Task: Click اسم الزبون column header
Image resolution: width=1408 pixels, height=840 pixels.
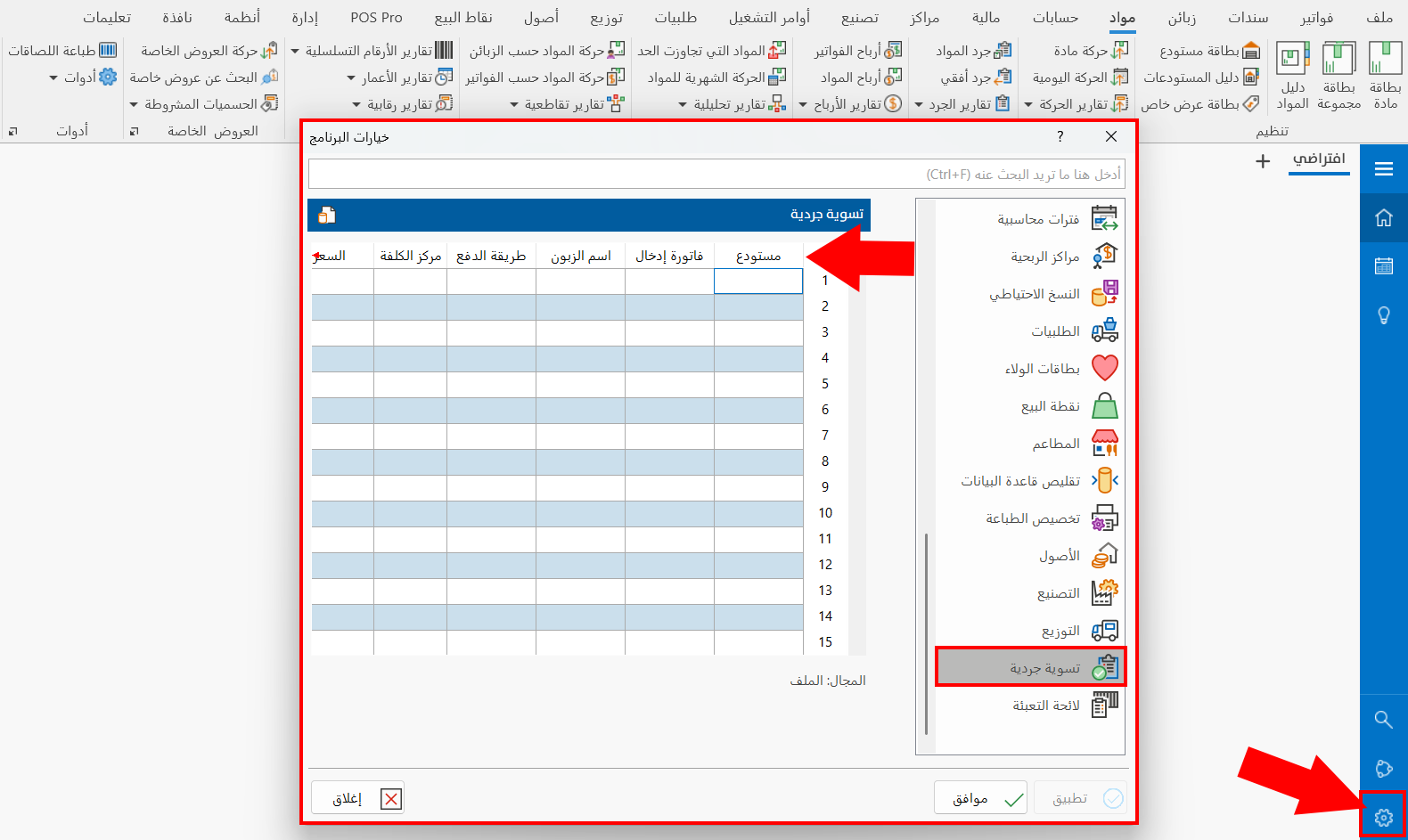Action: point(581,256)
